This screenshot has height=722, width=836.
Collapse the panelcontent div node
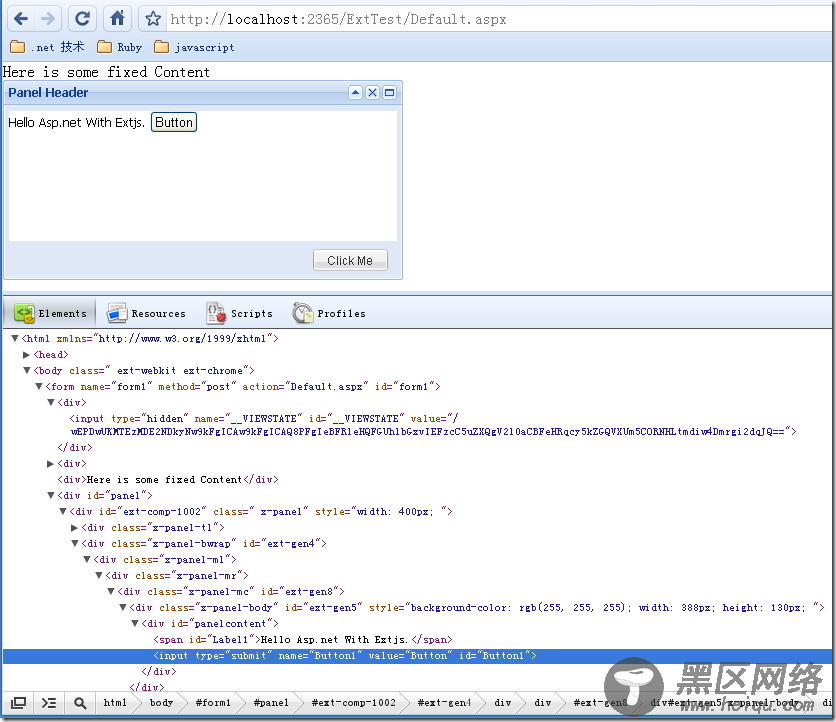[x=135, y=623]
